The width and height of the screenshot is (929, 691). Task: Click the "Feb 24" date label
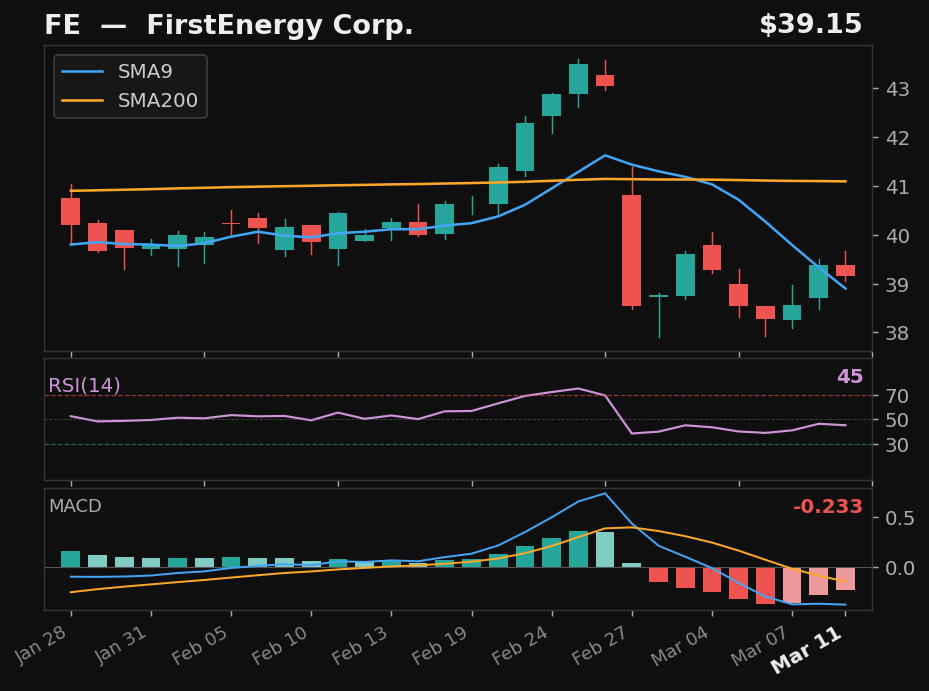pos(520,645)
